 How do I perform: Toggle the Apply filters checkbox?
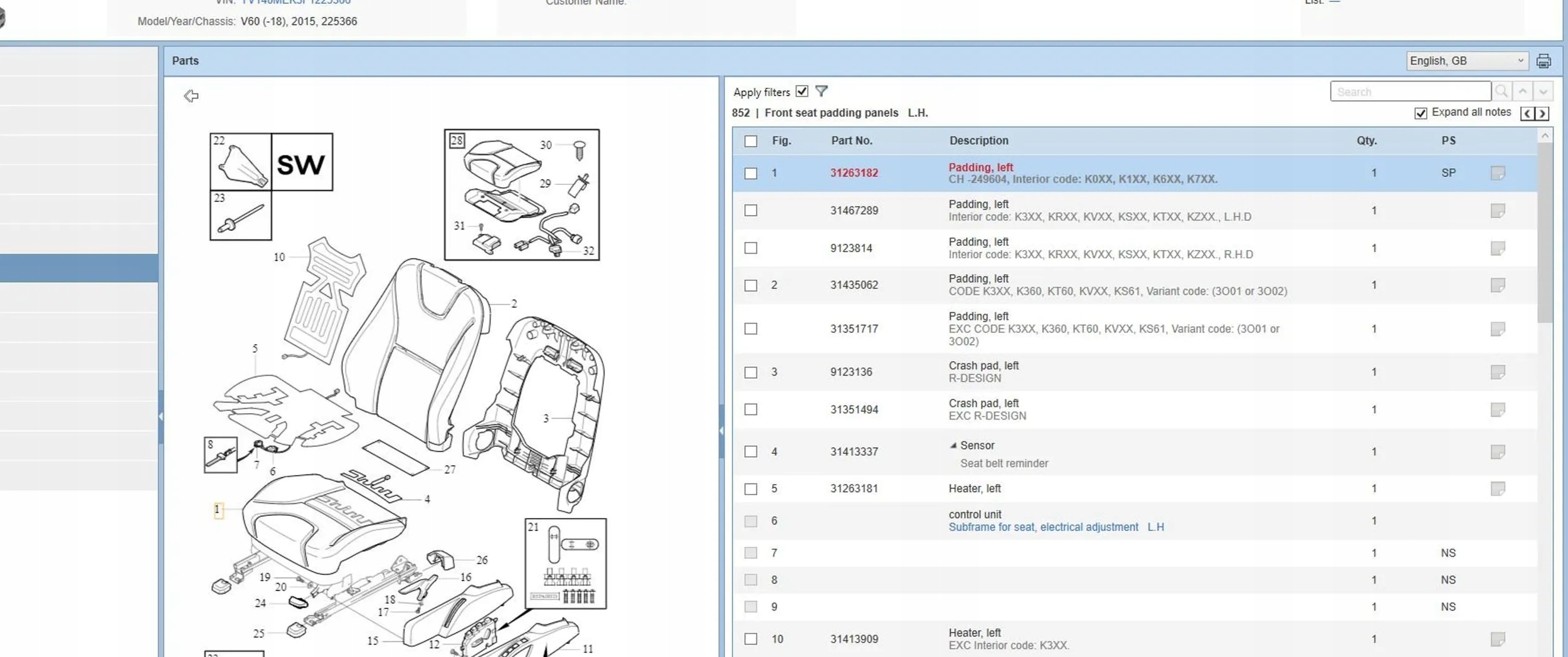802,92
